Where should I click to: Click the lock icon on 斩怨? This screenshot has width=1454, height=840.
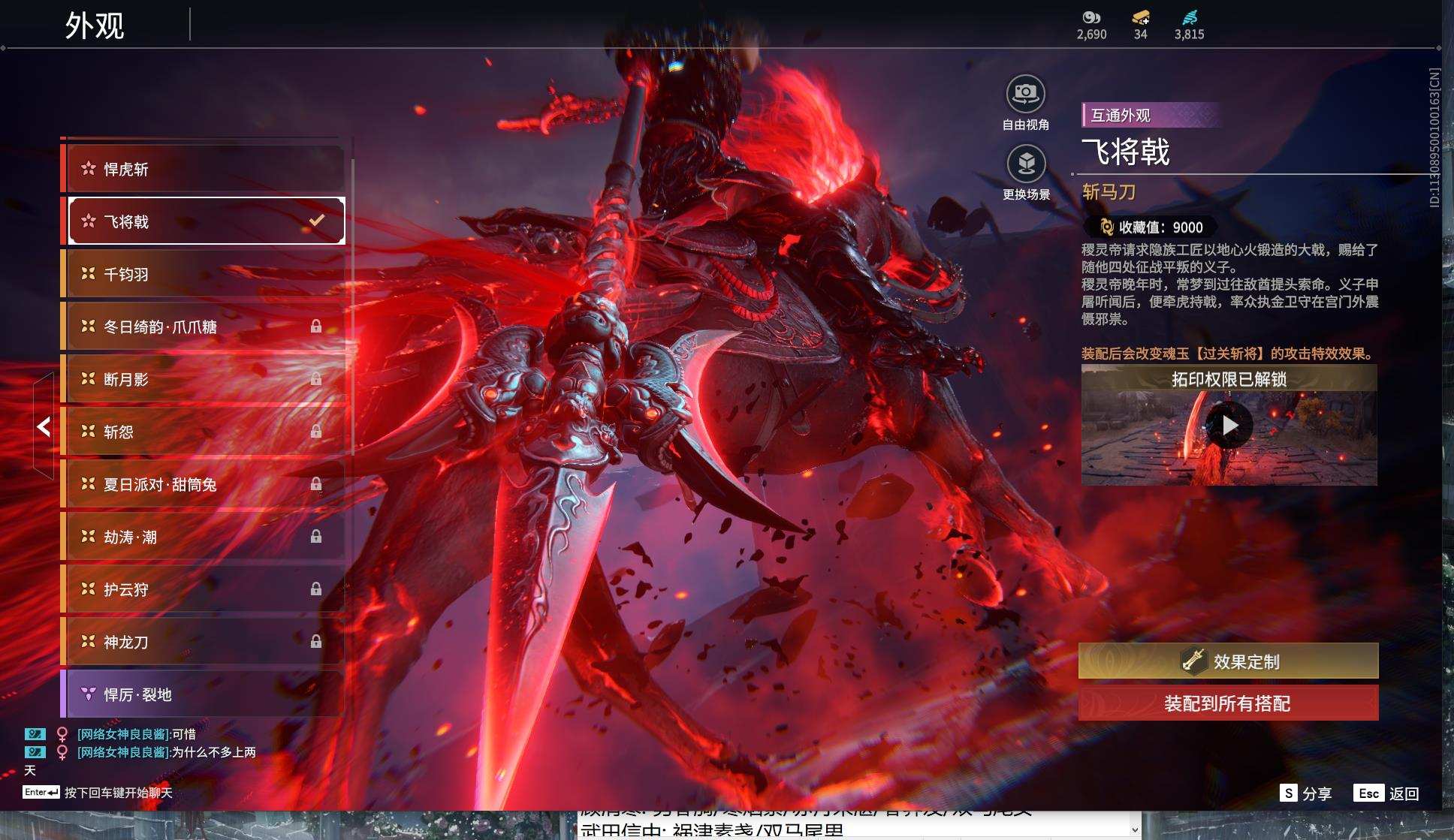tap(316, 432)
